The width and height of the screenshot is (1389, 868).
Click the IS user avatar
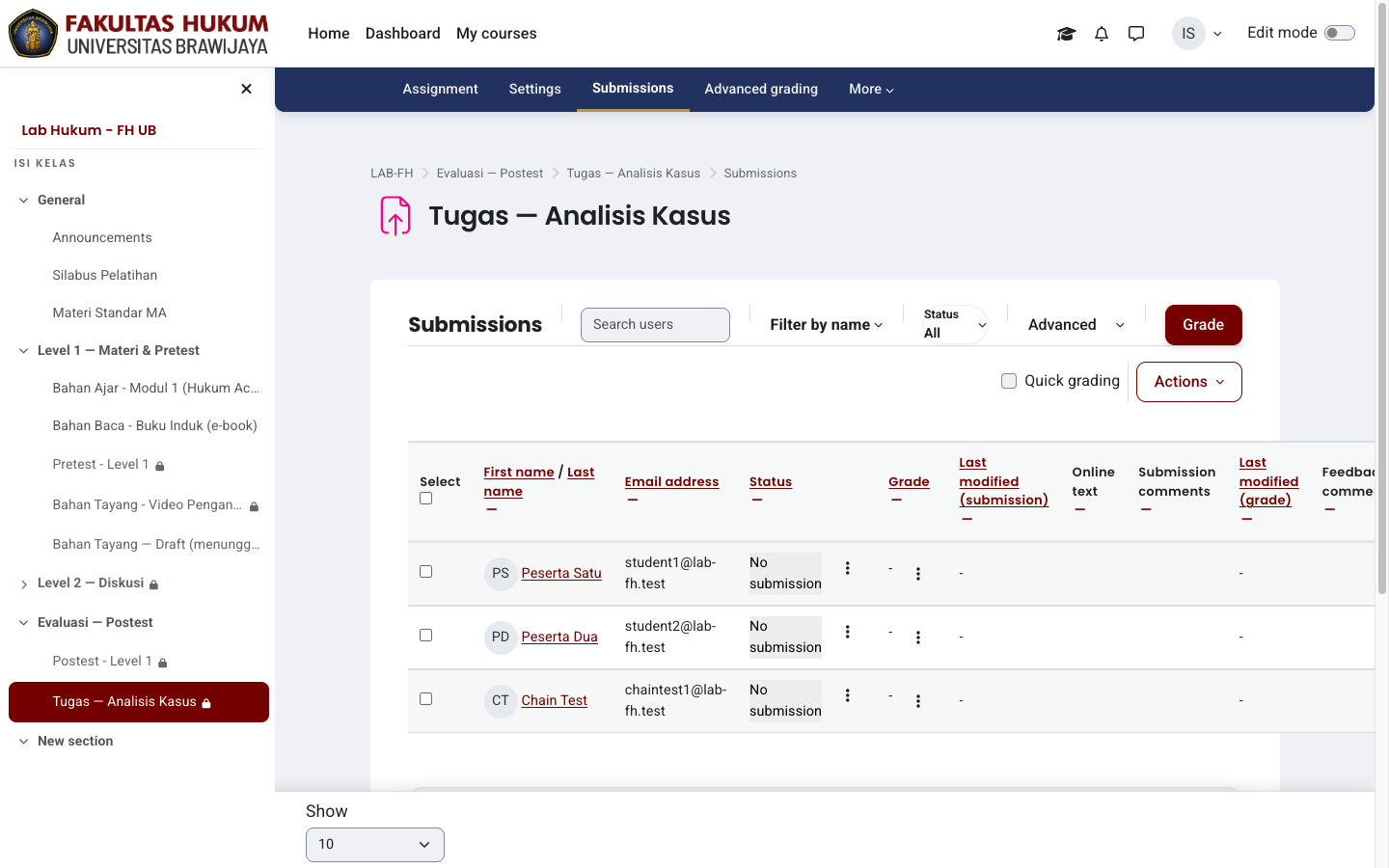pyautogui.click(x=1188, y=33)
